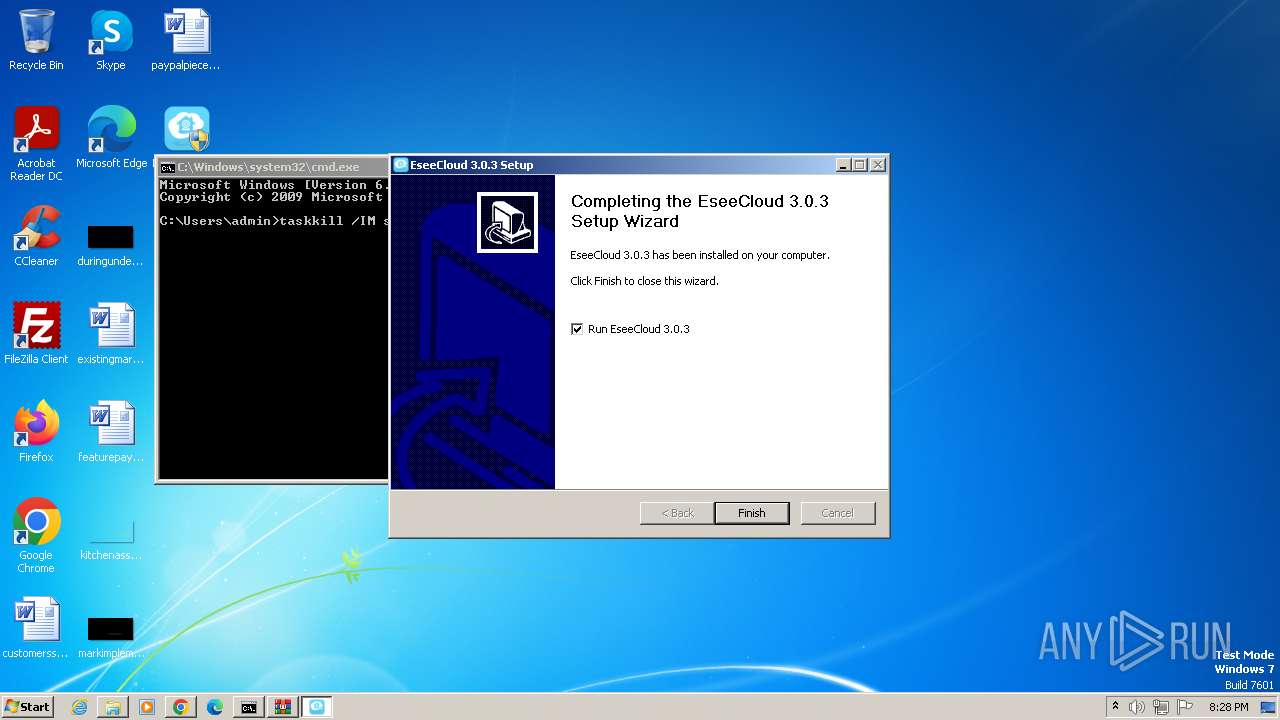Click EseeCloud icon in setup title bar
The width and height of the screenshot is (1280, 720).
[x=401, y=165]
